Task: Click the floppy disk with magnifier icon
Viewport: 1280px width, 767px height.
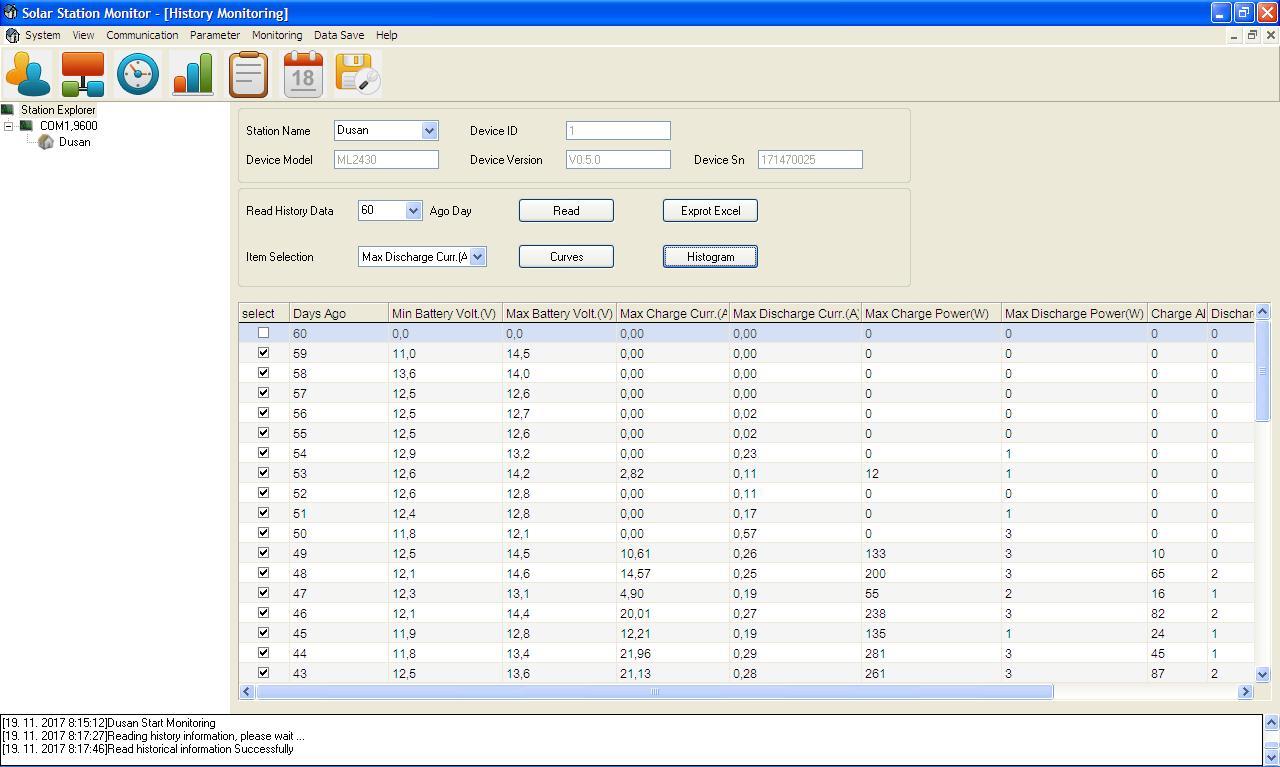Action: (358, 75)
